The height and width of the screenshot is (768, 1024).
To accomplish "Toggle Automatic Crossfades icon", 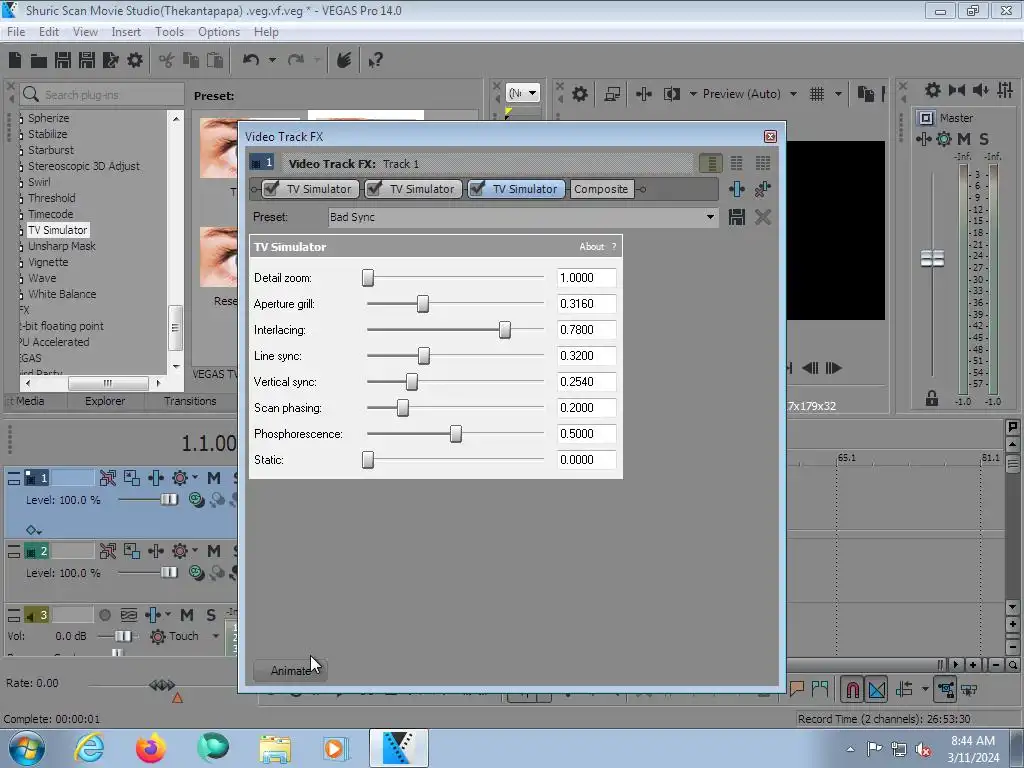I will coord(876,690).
